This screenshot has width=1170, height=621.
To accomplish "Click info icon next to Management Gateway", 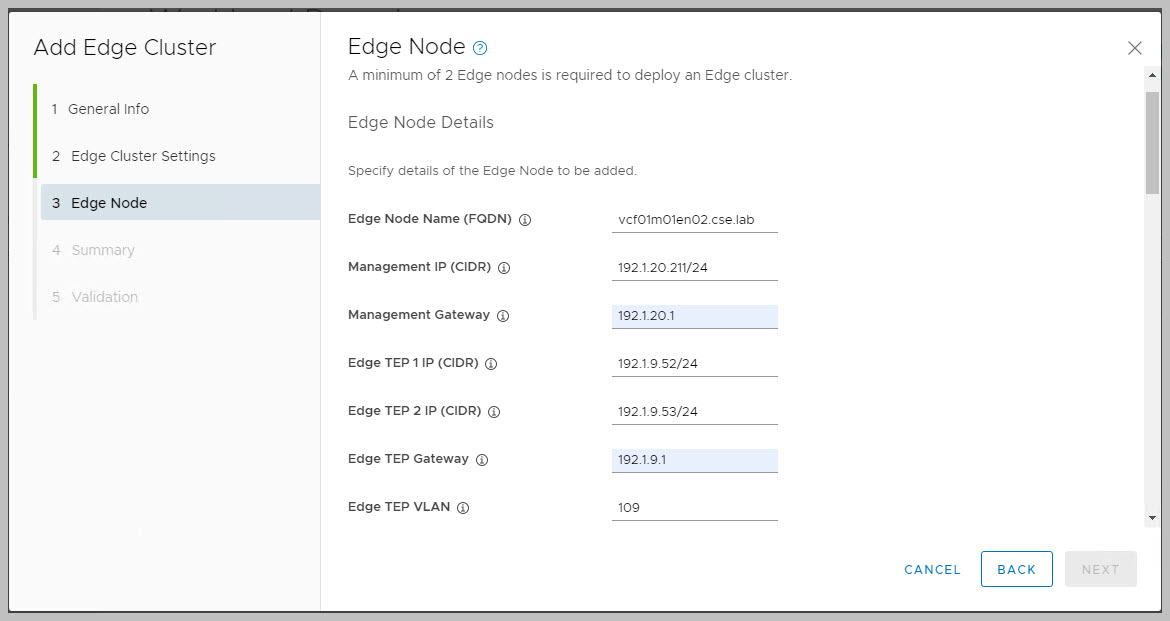I will tap(503, 316).
